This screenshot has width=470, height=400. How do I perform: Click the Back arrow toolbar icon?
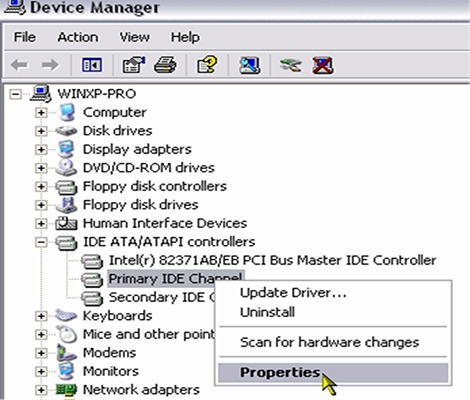(19, 65)
